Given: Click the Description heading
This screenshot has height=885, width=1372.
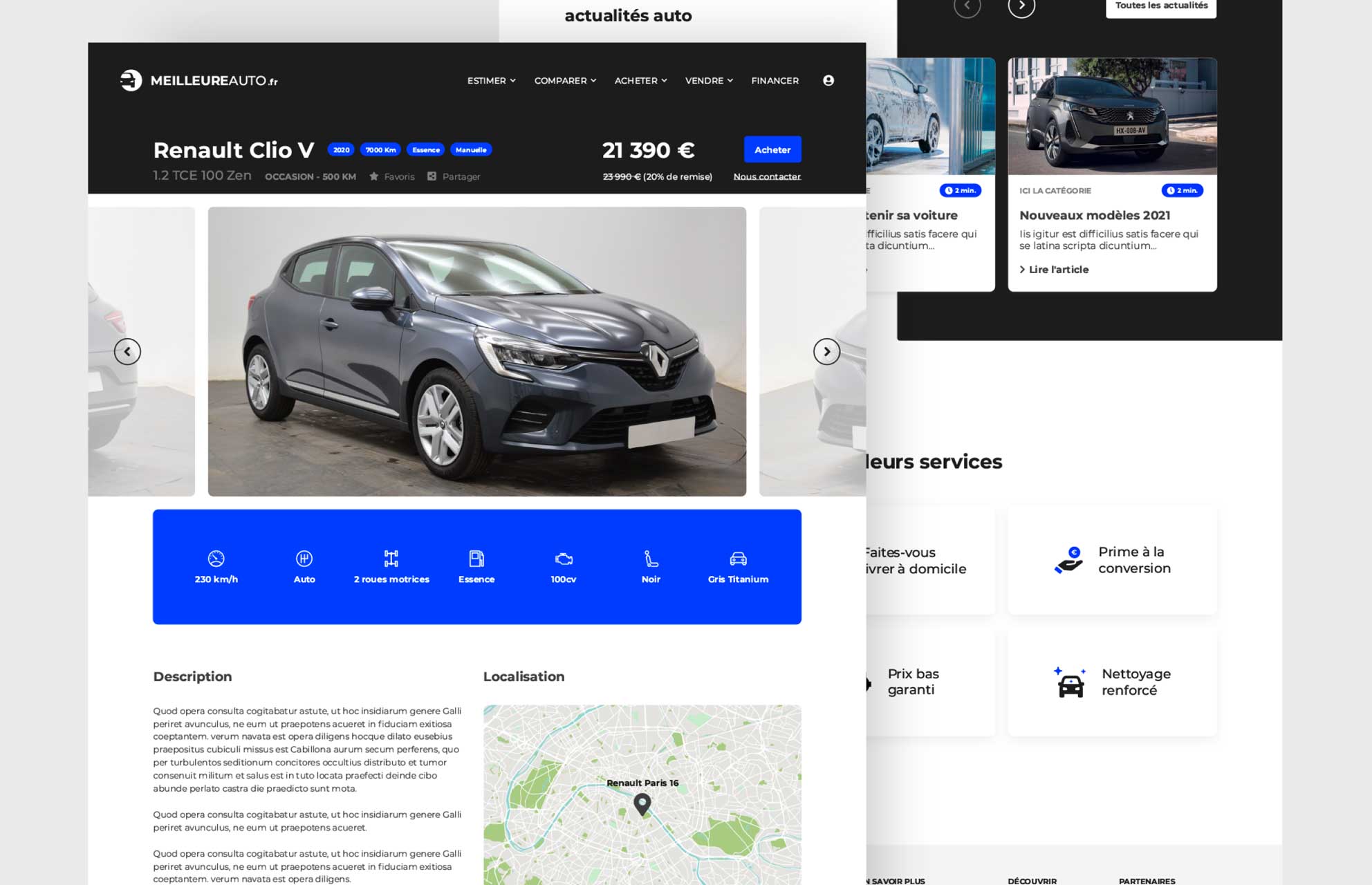Looking at the screenshot, I should (x=192, y=676).
